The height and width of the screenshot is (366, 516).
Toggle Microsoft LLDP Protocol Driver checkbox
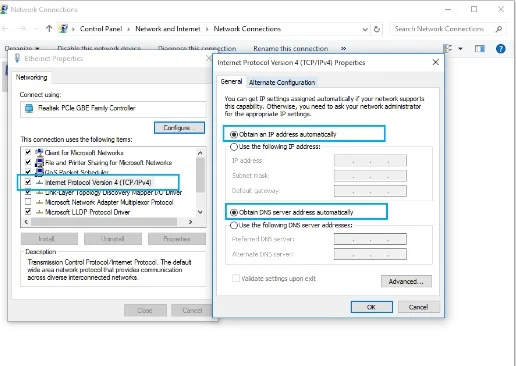pyautogui.click(x=28, y=212)
